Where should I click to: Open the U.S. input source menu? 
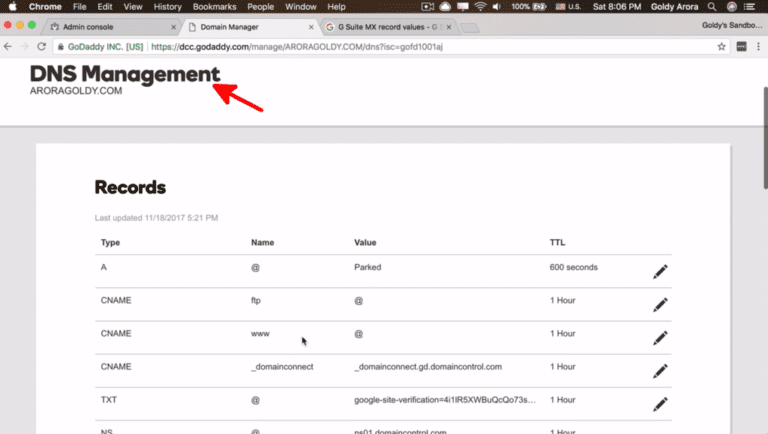tap(568, 7)
